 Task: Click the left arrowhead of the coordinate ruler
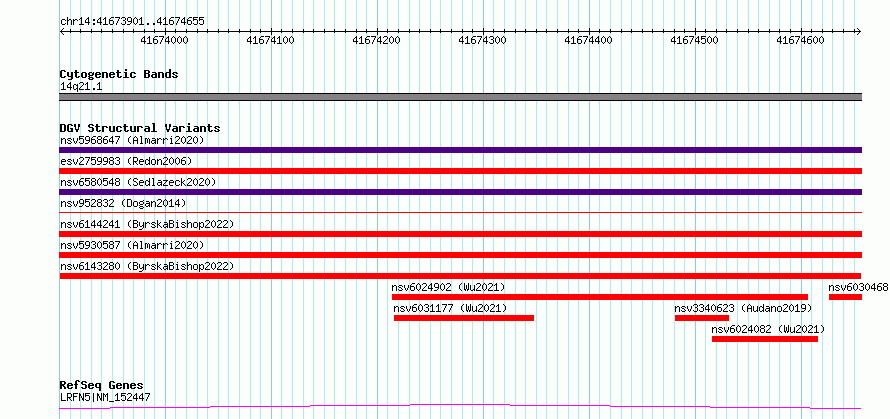62,32
